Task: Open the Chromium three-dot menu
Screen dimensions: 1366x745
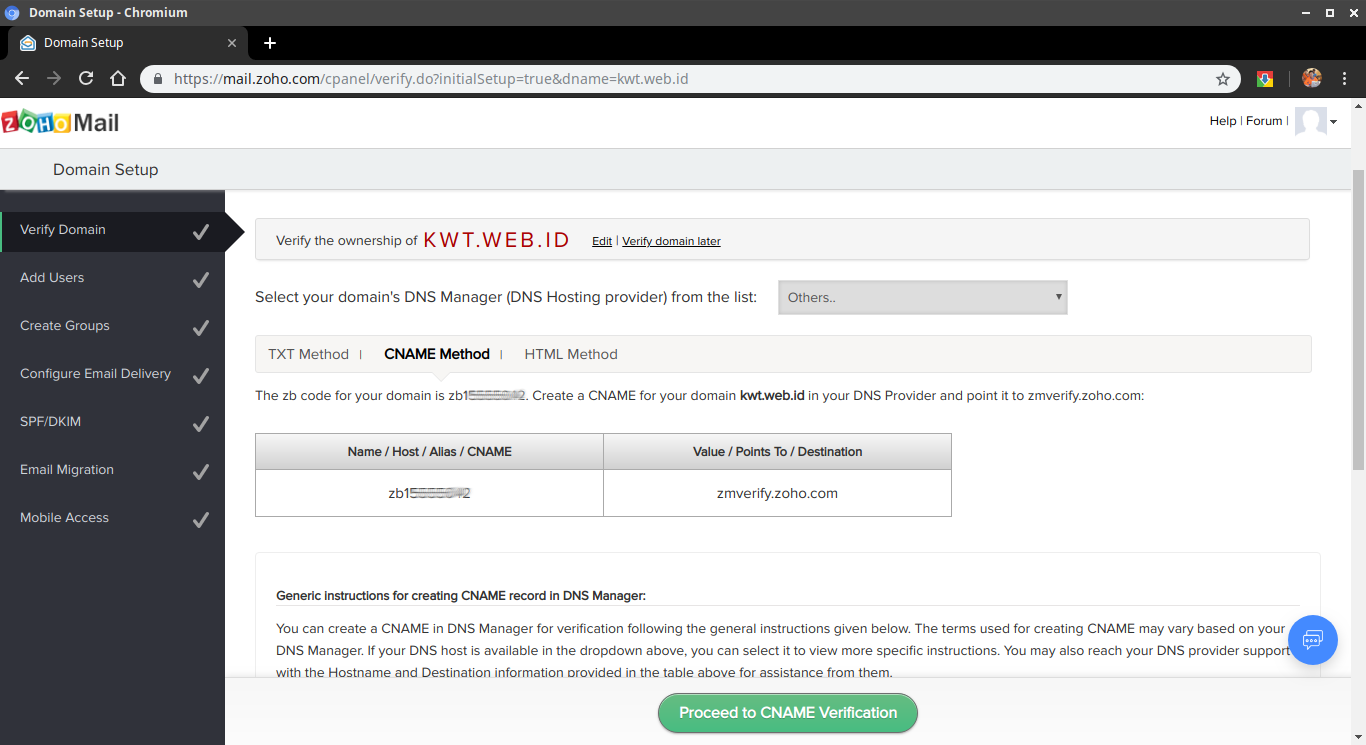Action: point(1345,79)
